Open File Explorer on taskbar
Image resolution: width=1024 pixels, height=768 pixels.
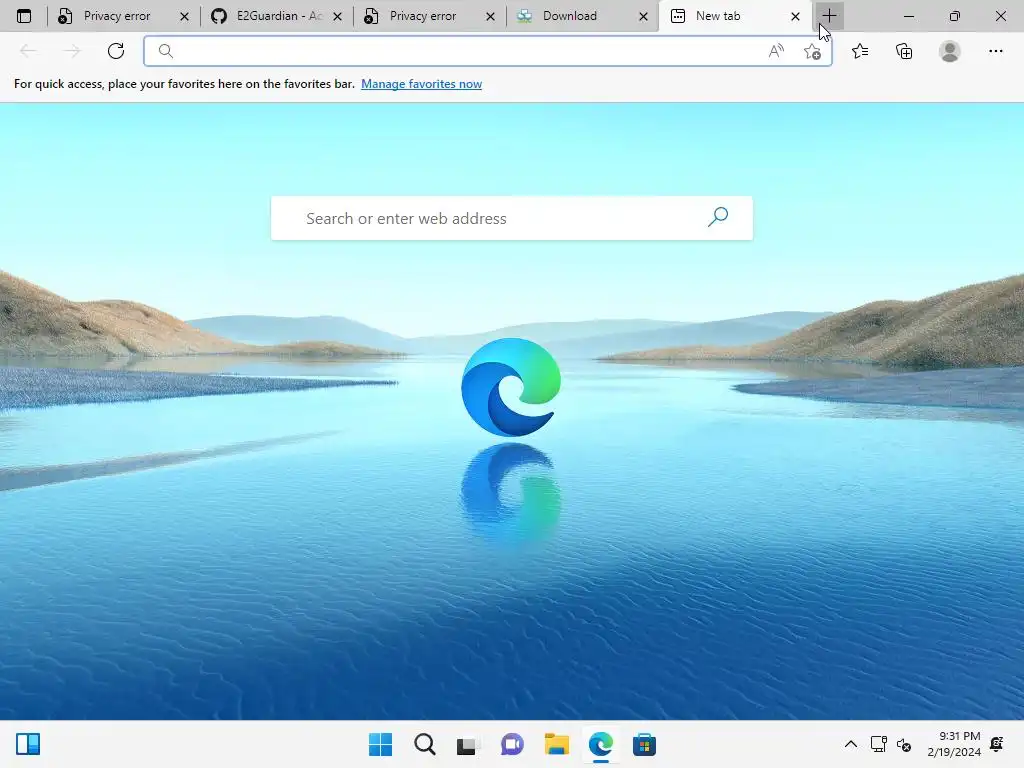[x=556, y=744]
